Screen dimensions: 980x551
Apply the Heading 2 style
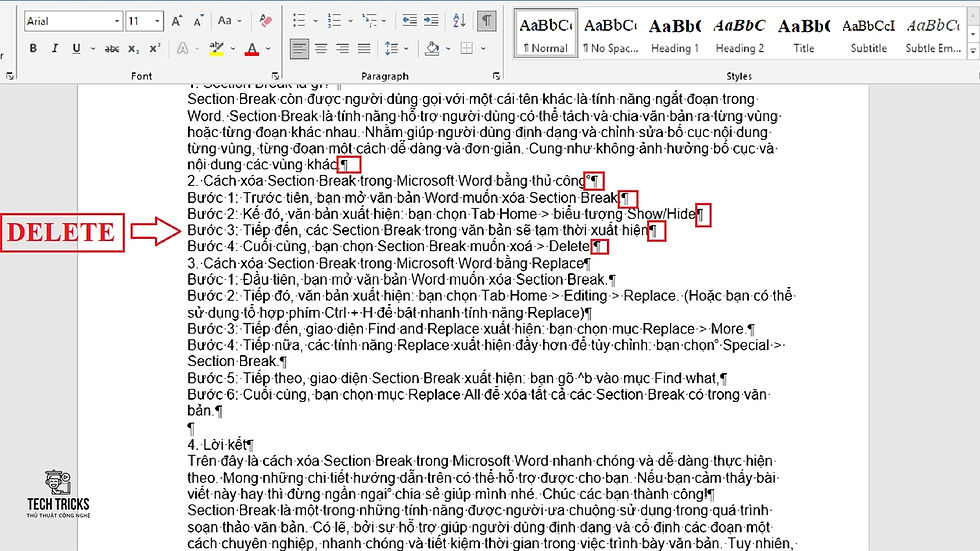[739, 34]
